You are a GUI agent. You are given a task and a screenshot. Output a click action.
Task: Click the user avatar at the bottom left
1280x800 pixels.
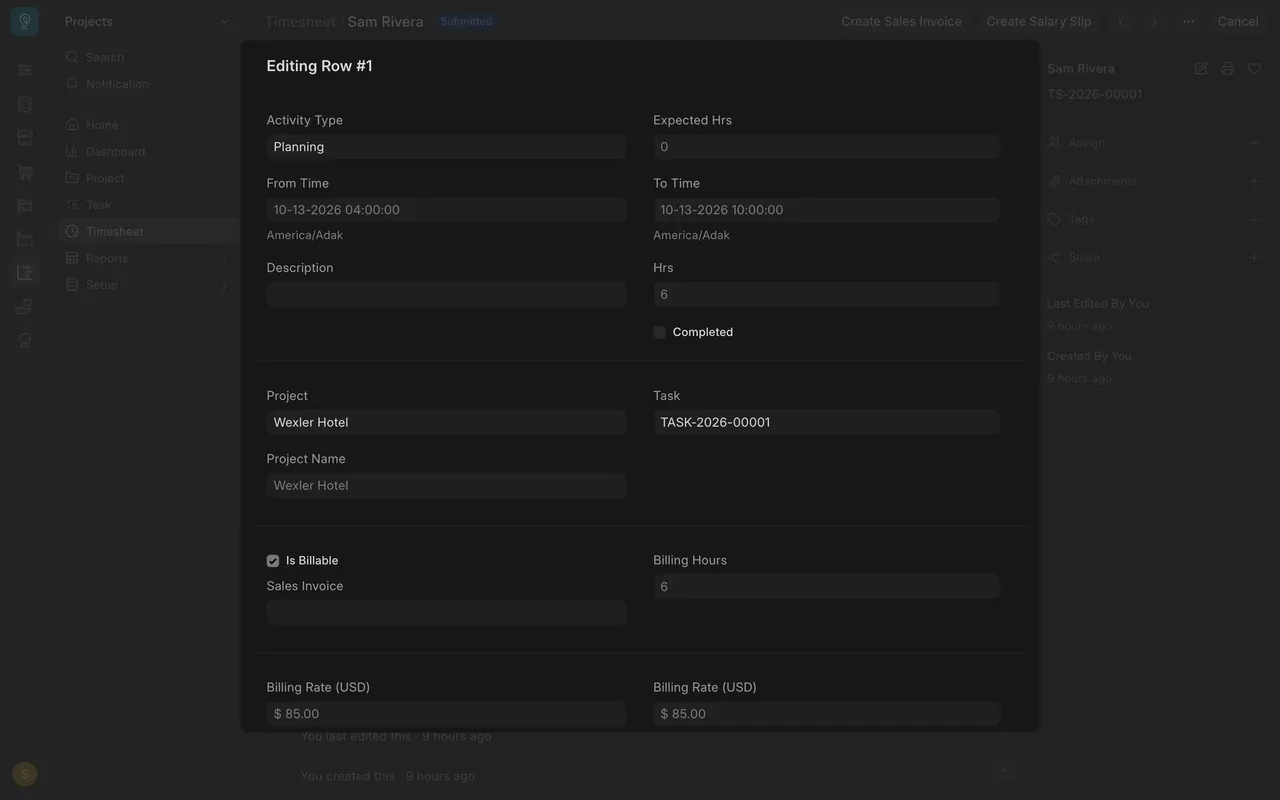pos(24,773)
